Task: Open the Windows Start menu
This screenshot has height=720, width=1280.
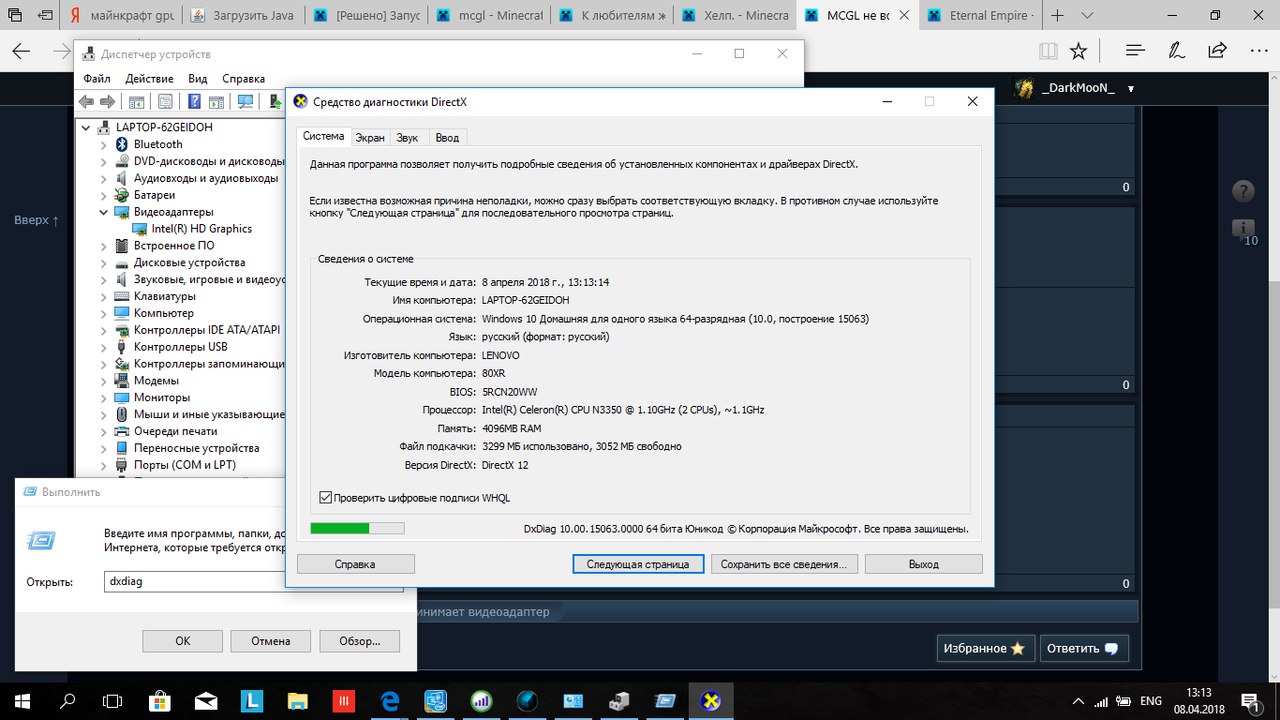Action: [x=22, y=701]
